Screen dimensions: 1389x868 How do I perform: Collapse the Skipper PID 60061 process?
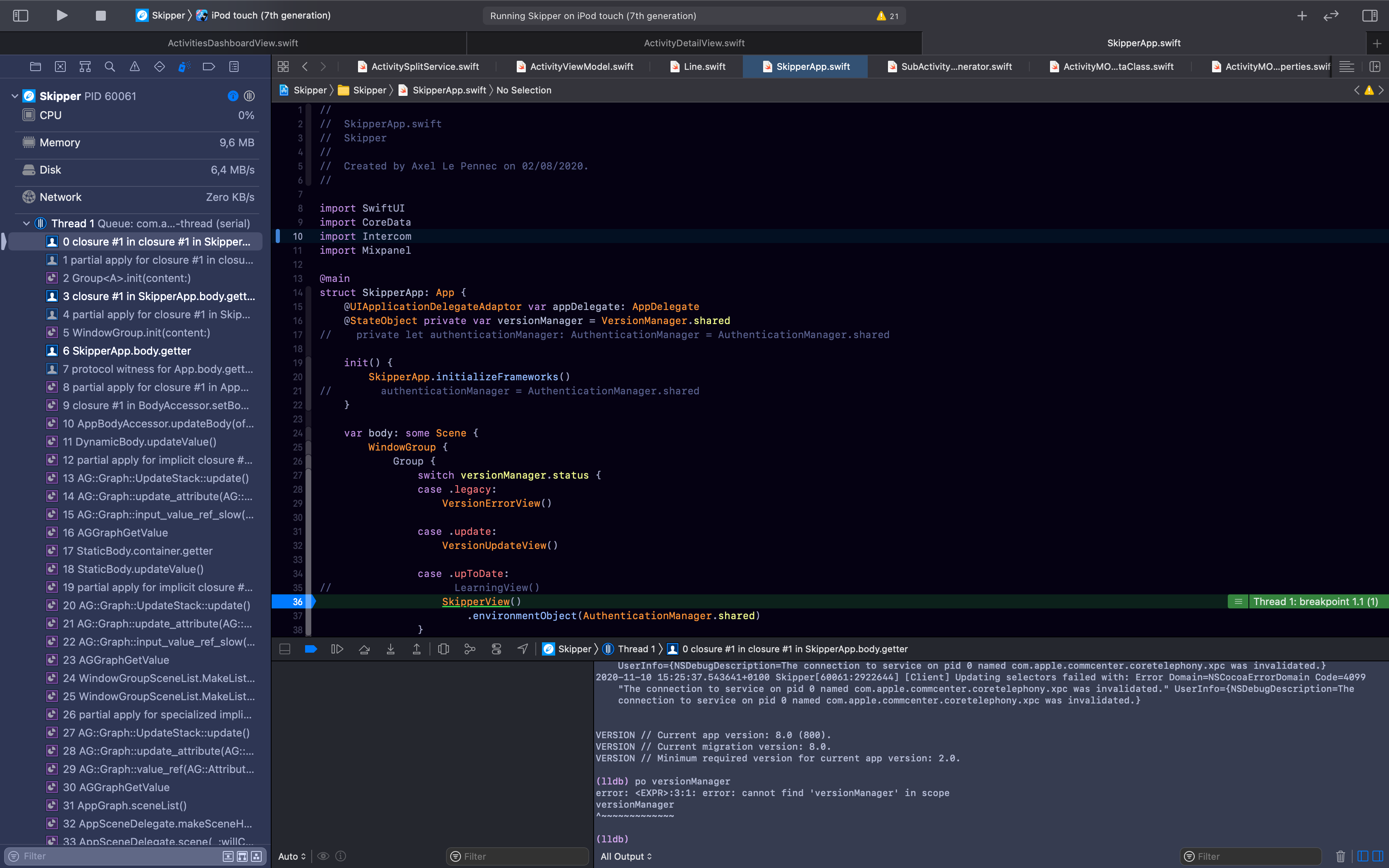coord(15,96)
